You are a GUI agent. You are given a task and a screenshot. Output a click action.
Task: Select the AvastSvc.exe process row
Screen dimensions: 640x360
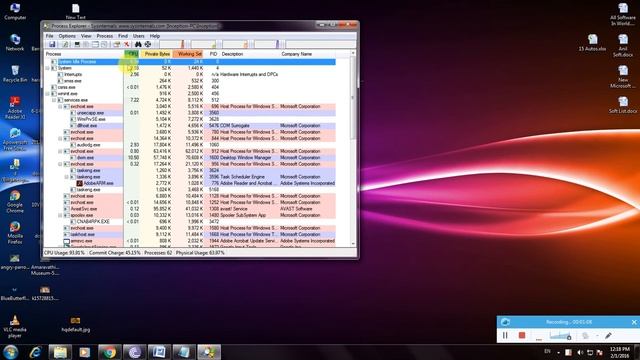pyautogui.click(x=190, y=209)
